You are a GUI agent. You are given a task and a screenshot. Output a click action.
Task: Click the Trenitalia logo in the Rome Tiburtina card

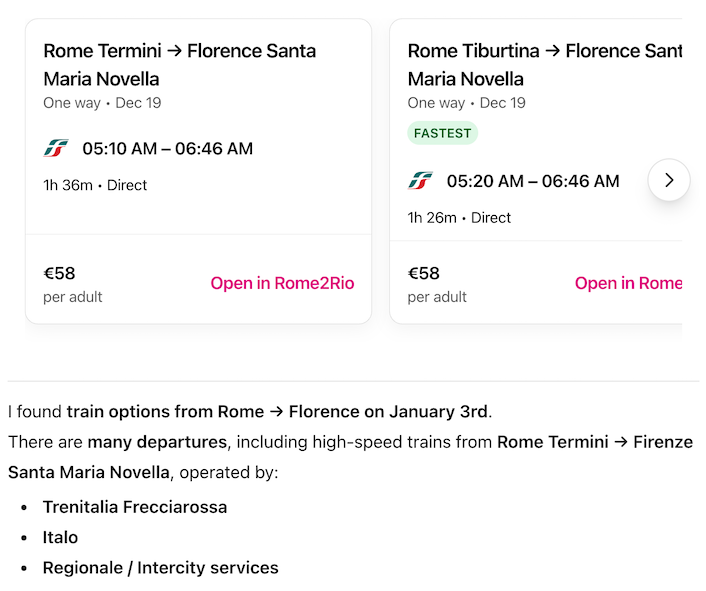pyautogui.click(x=420, y=181)
